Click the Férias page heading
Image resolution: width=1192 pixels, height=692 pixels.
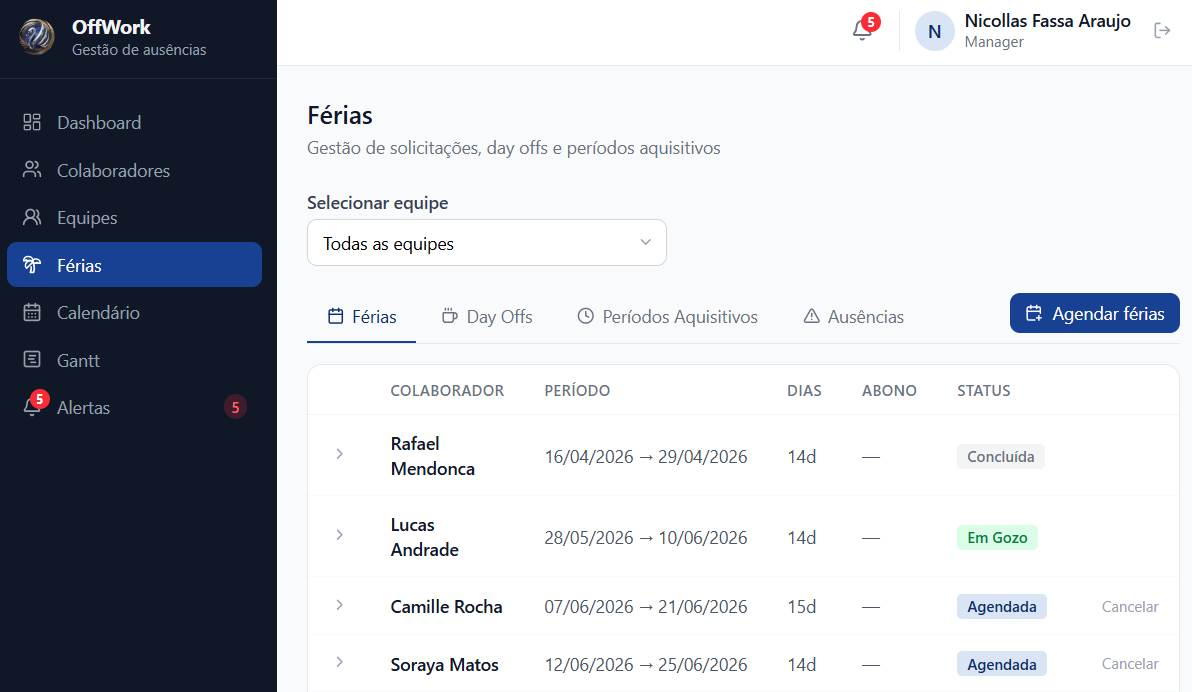pyautogui.click(x=340, y=116)
